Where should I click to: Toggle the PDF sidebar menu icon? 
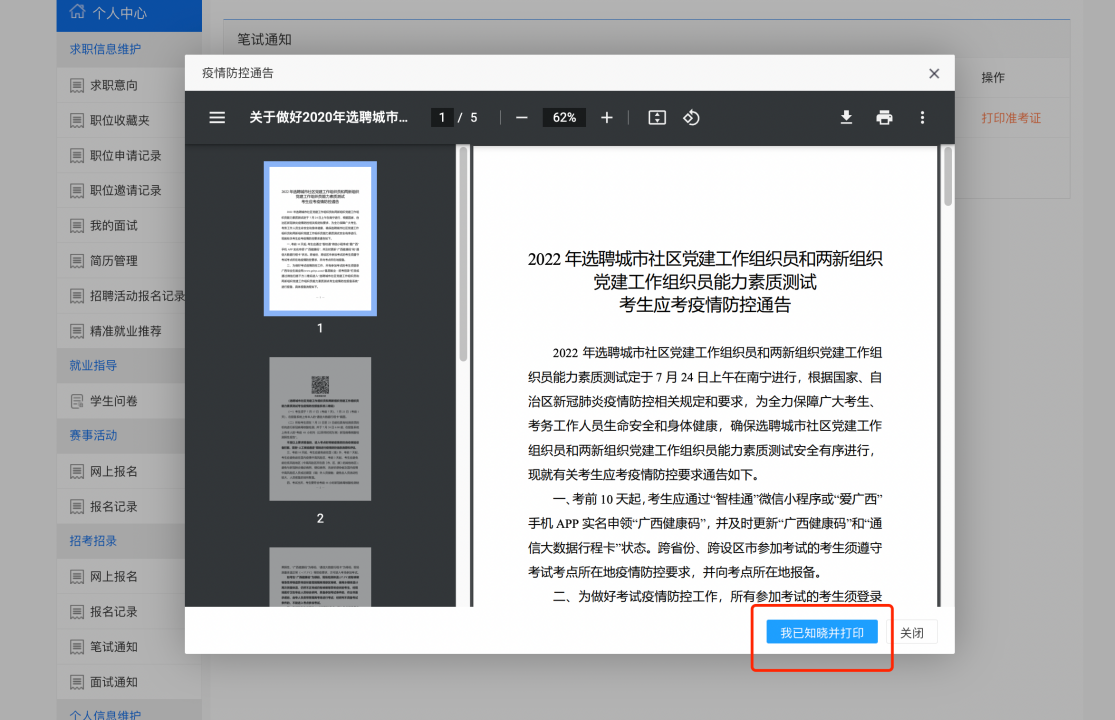point(217,118)
